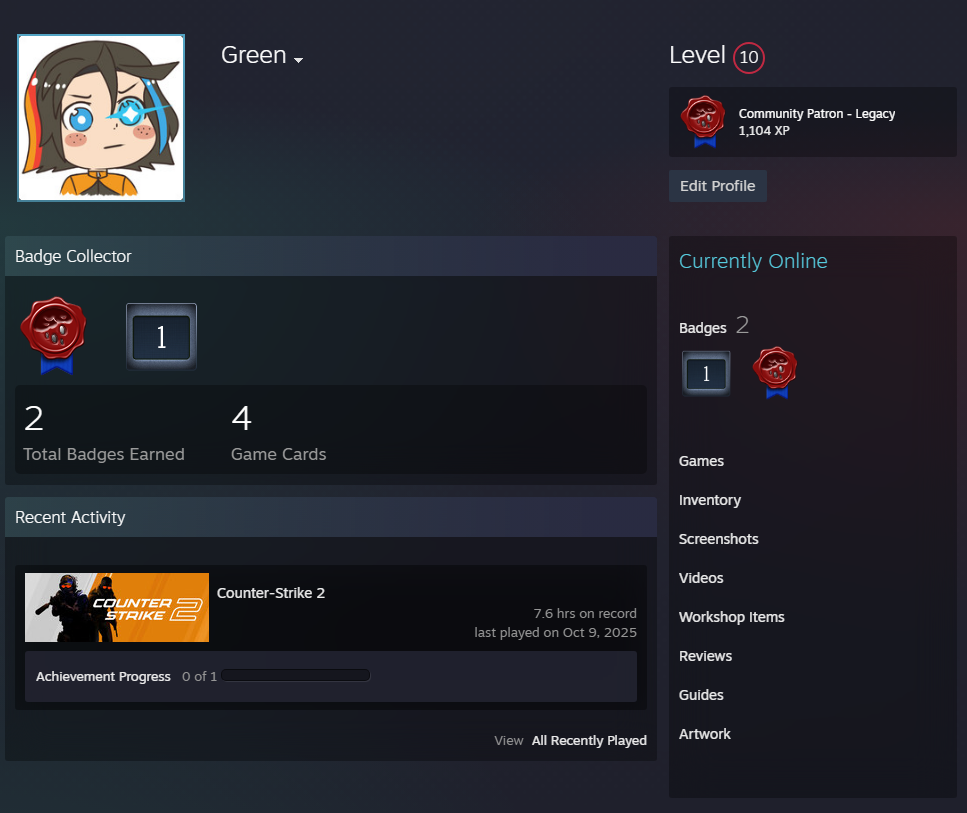Open the profile avatar image
967x813 pixels.
click(101, 118)
